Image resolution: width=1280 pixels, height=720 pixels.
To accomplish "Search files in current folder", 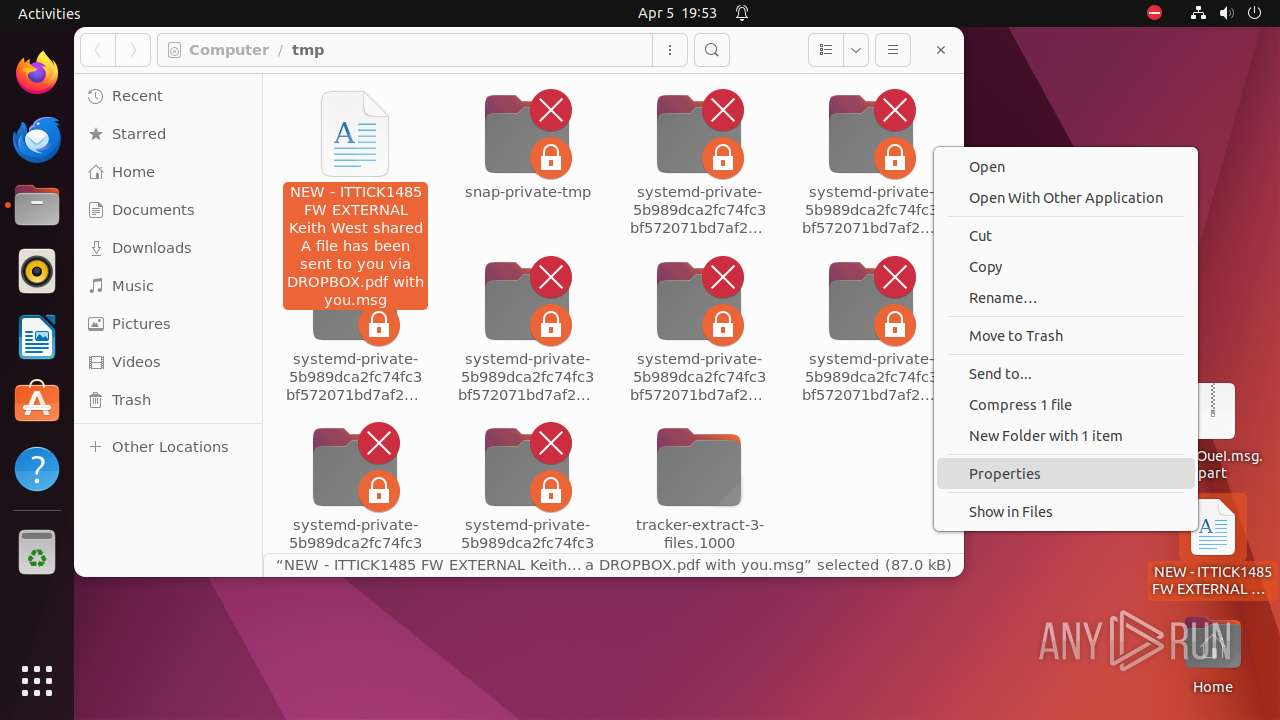I will pyautogui.click(x=712, y=50).
